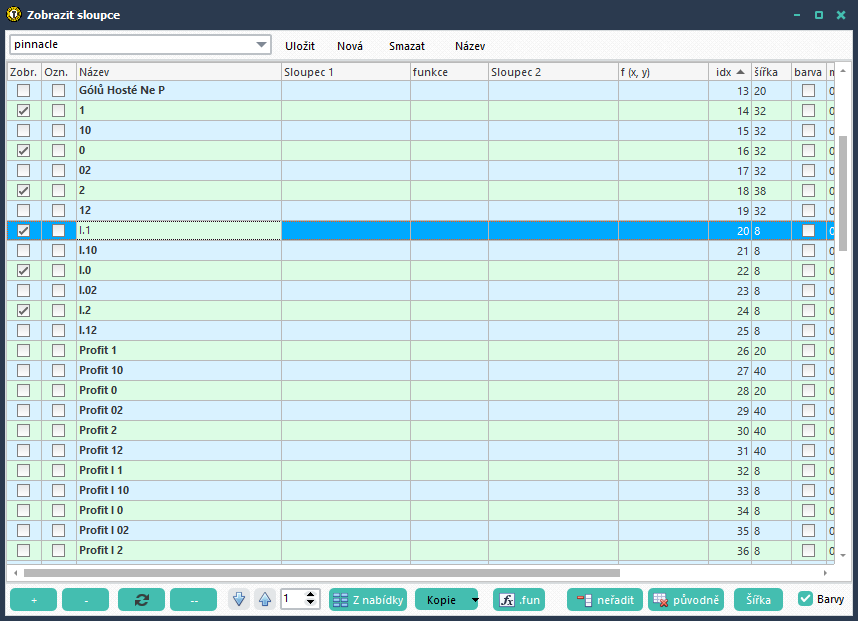
Task: Click the neřadit unsort button
Action: click(605, 600)
